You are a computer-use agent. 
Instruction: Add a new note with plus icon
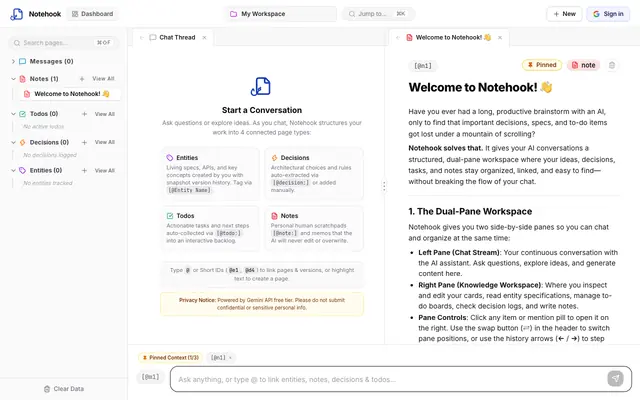point(82,79)
